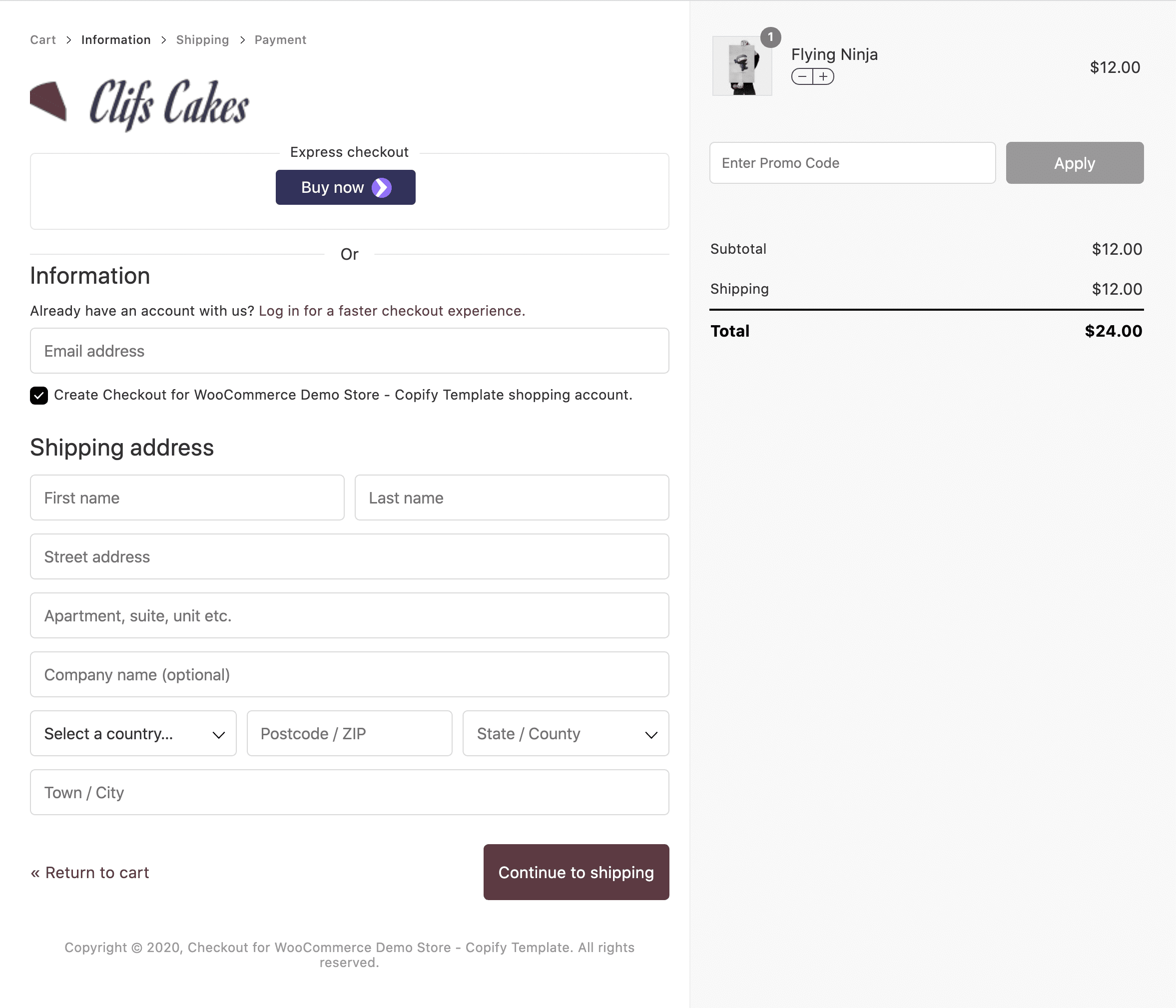Click the Flying Ninja product thumbnail
This screenshot has width=1176, height=1008.
pos(742,66)
